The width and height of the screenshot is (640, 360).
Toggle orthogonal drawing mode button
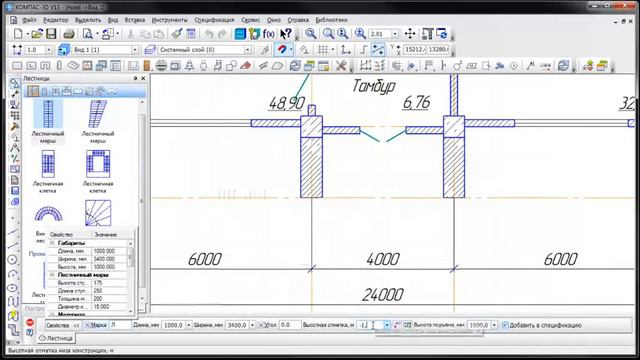click(x=363, y=50)
